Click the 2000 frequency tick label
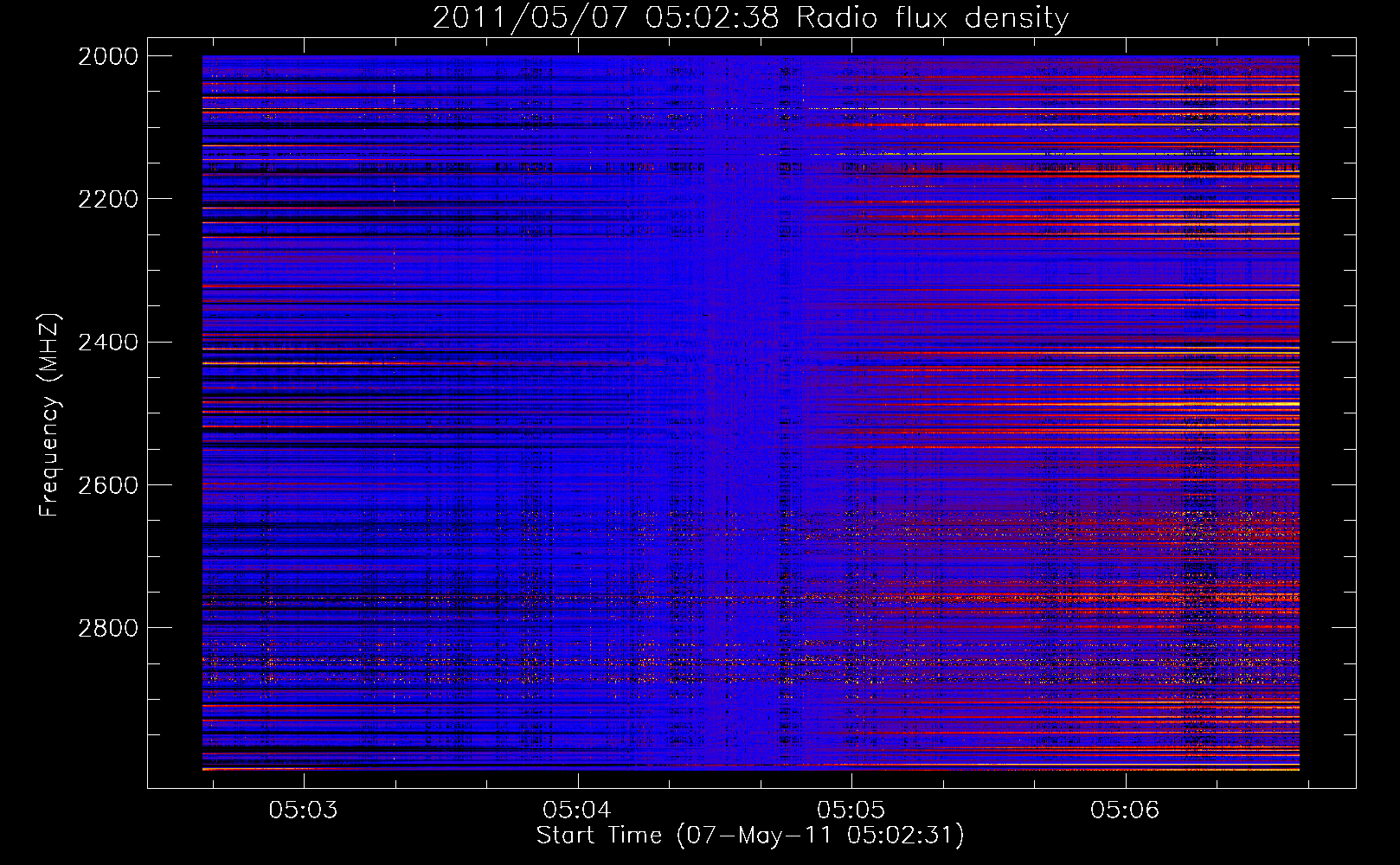This screenshot has width=1400, height=865. point(108,56)
